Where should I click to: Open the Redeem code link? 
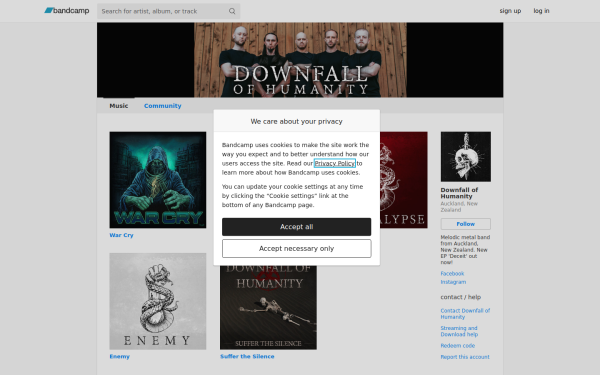(458, 346)
